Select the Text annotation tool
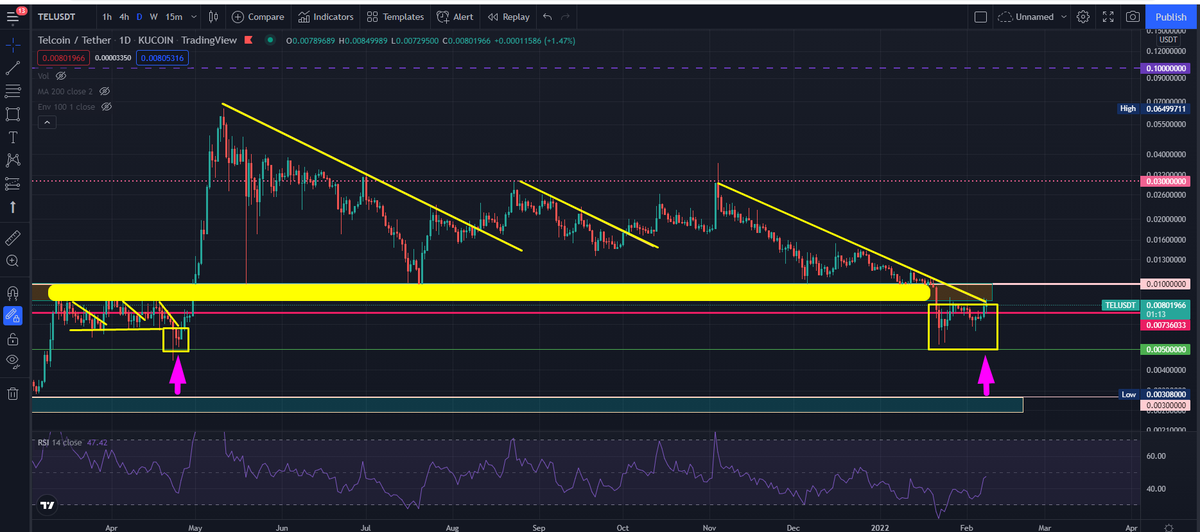Viewport: 1200px width, 532px height. pyautogui.click(x=13, y=137)
